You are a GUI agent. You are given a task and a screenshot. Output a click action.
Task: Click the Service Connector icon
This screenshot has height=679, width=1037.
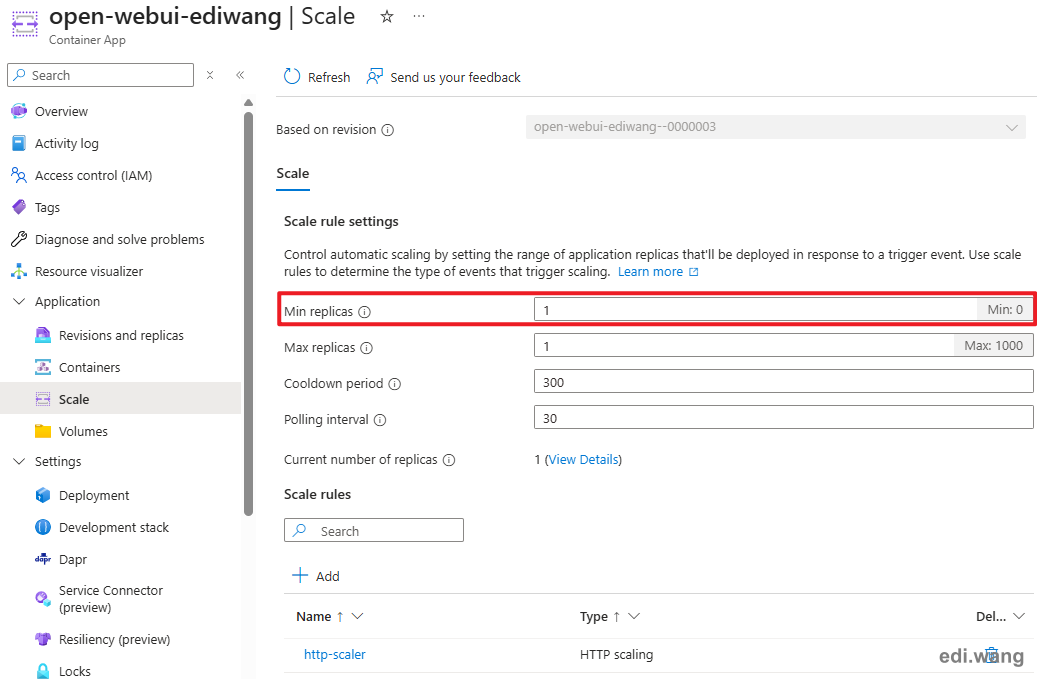click(x=43, y=599)
